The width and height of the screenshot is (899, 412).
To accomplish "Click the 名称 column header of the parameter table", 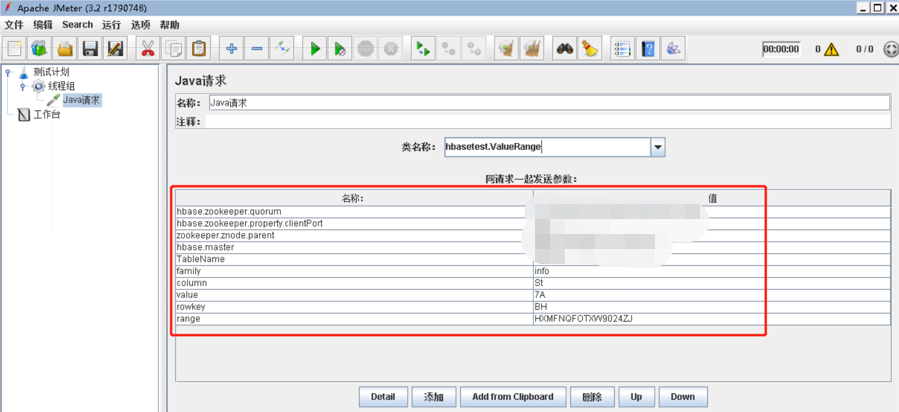I will coord(354,198).
